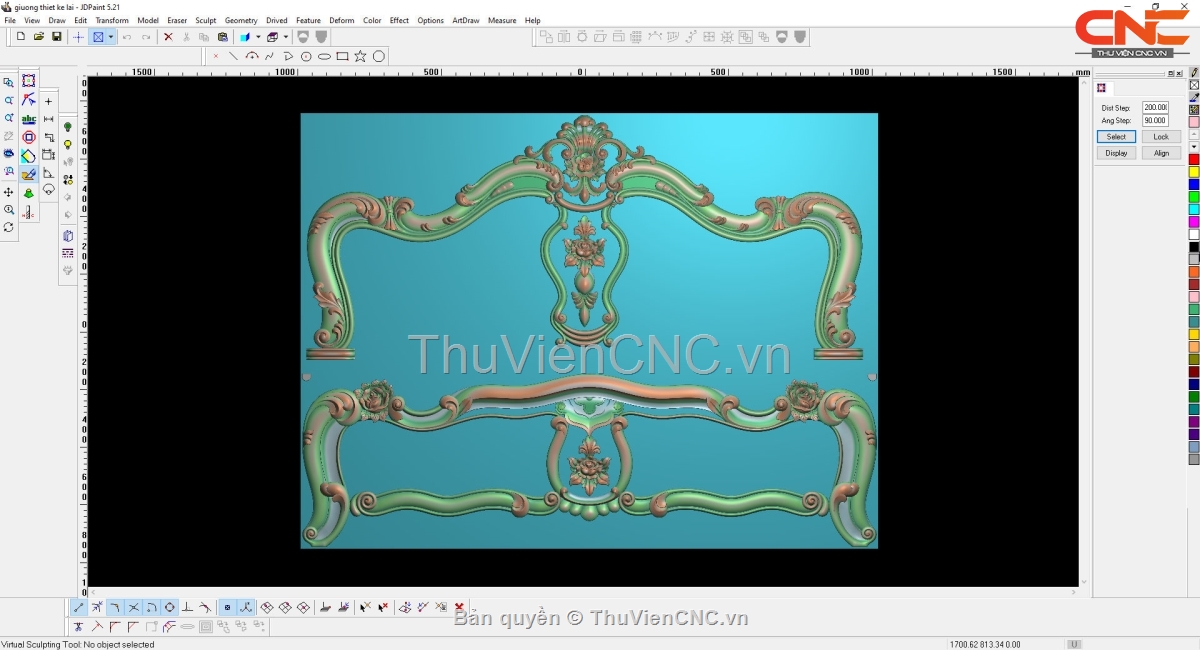
Task: Select the ellipse drawing tool
Action: (x=324, y=56)
